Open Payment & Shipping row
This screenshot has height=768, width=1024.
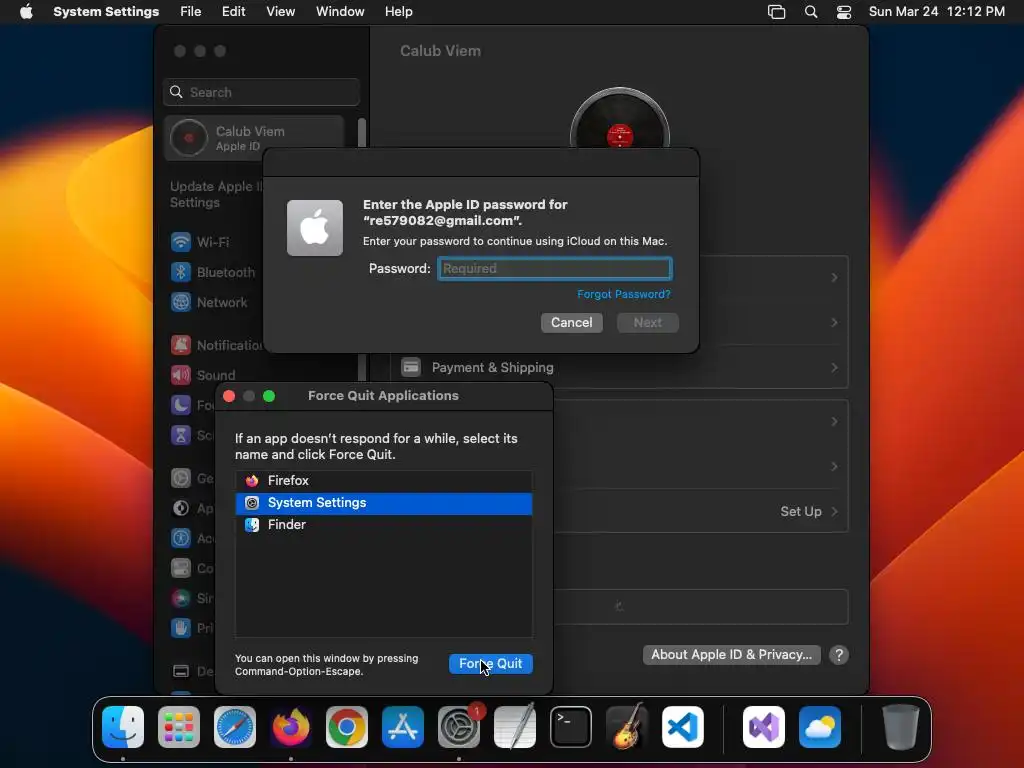coord(619,367)
